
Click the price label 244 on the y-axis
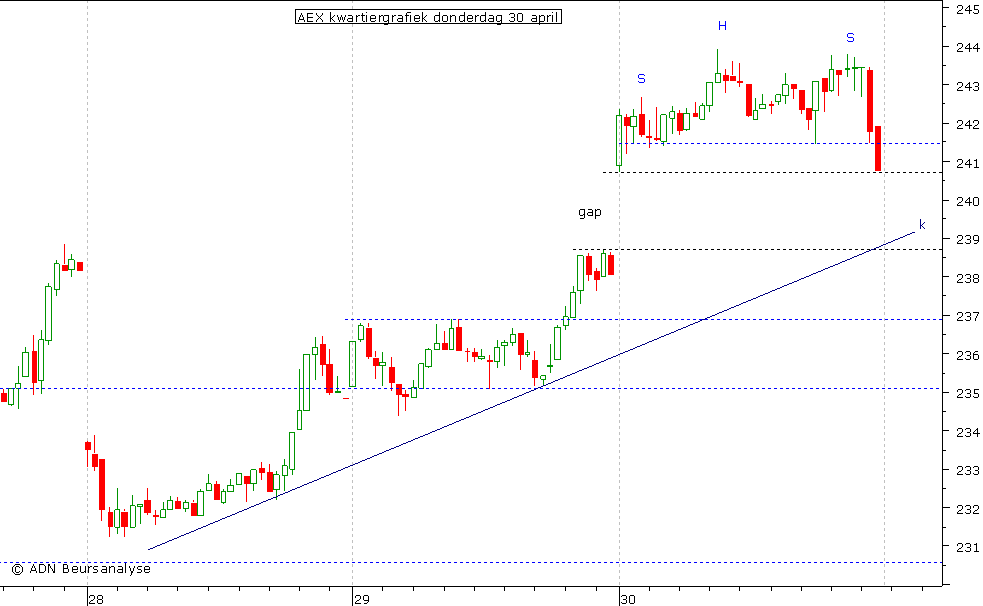(968, 48)
